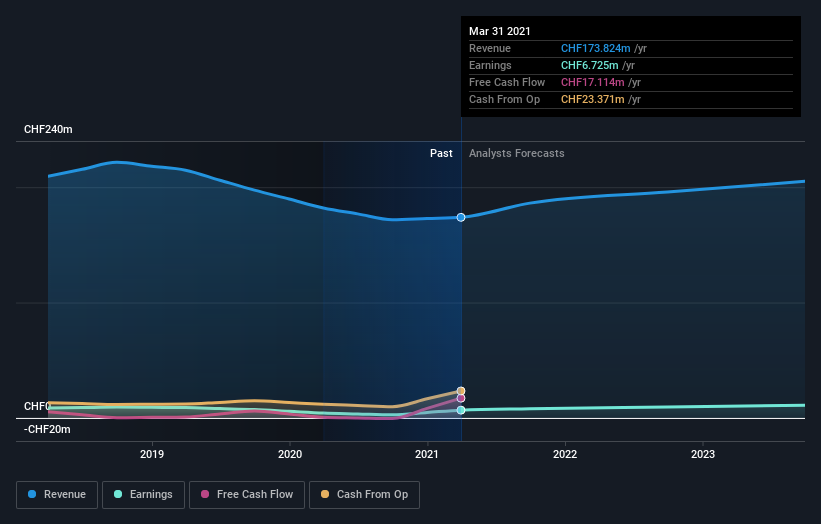Screen dimensions: 821x524
Task: Click the Revenue row label in tooltip
Action: [x=490, y=48]
